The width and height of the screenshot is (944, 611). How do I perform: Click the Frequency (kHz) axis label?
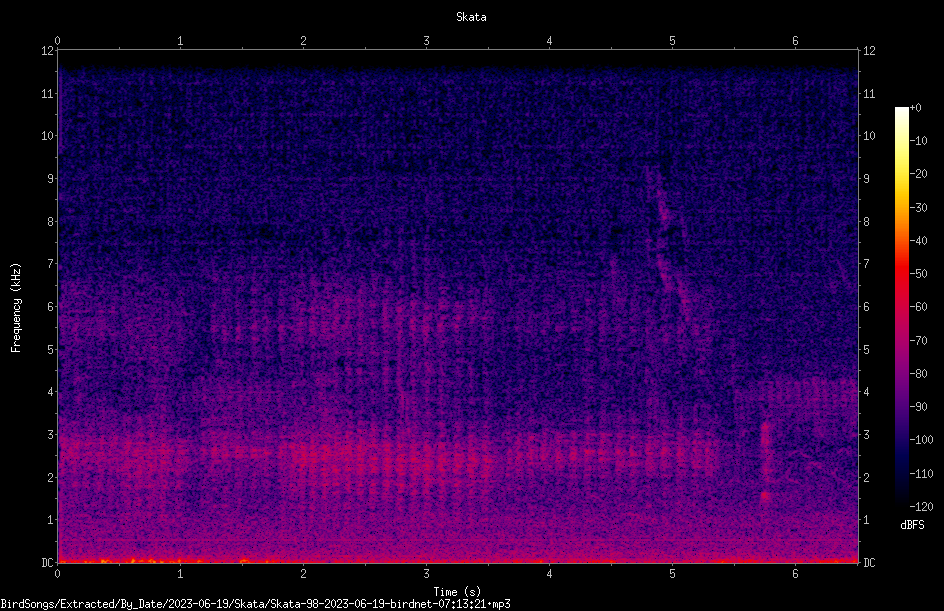[x=16, y=308]
